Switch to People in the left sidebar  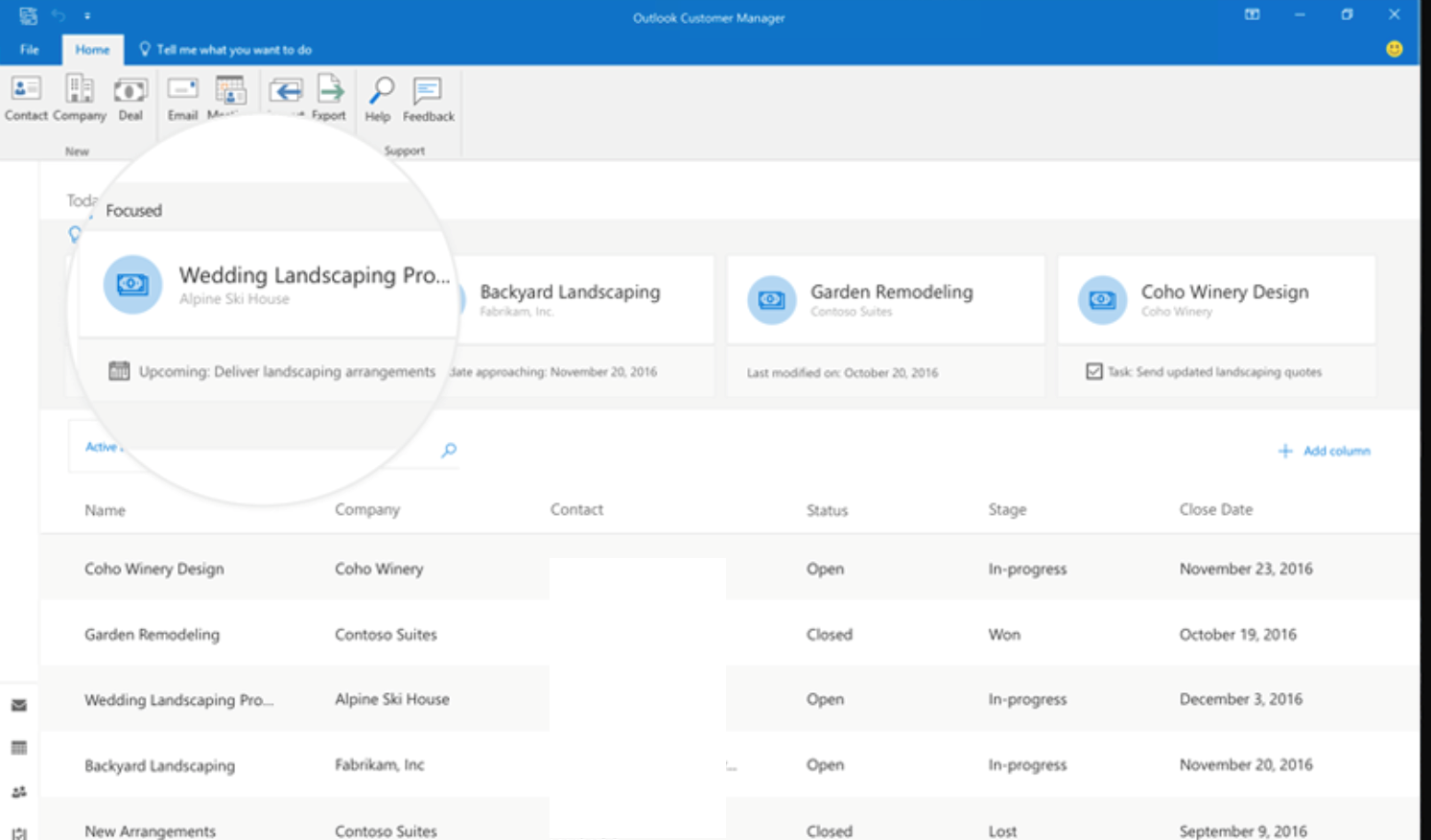coord(19,792)
